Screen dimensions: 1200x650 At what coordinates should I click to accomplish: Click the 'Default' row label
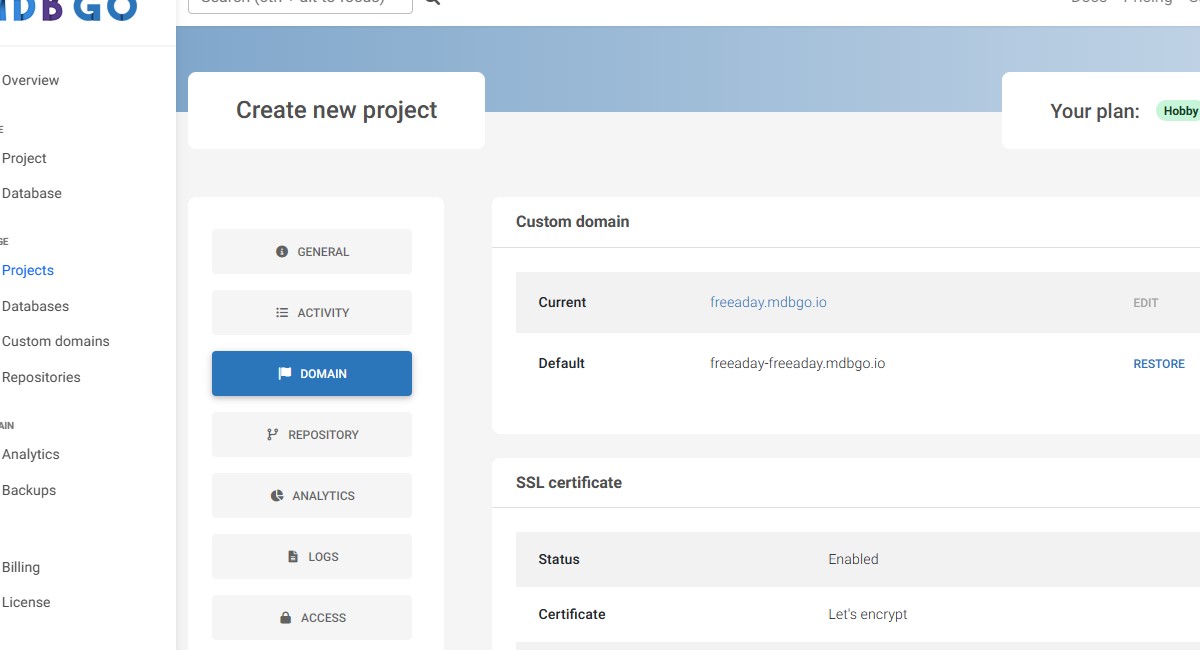pyautogui.click(x=562, y=363)
